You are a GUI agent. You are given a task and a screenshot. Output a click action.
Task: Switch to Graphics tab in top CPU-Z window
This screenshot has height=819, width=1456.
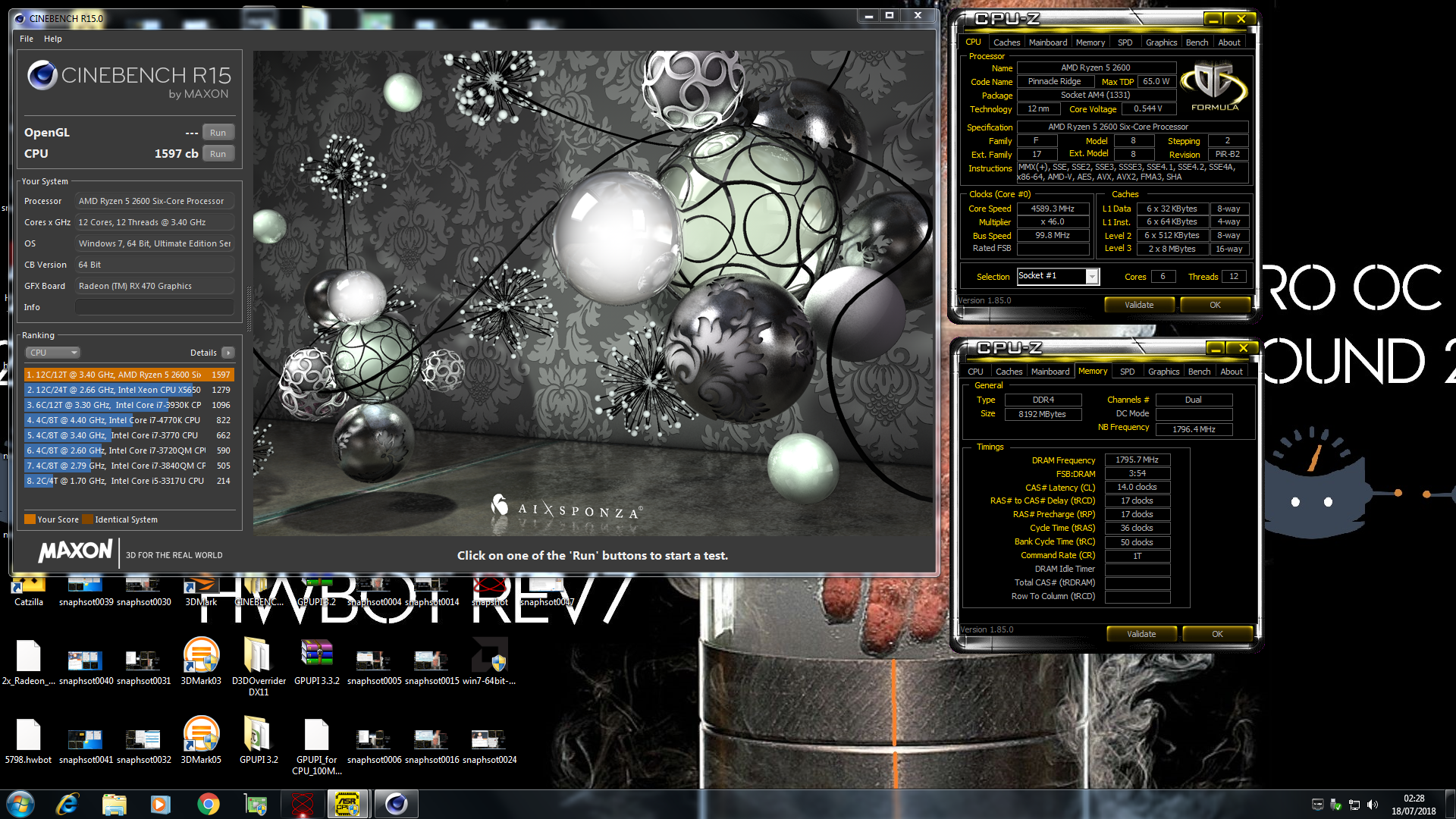pos(1161,42)
